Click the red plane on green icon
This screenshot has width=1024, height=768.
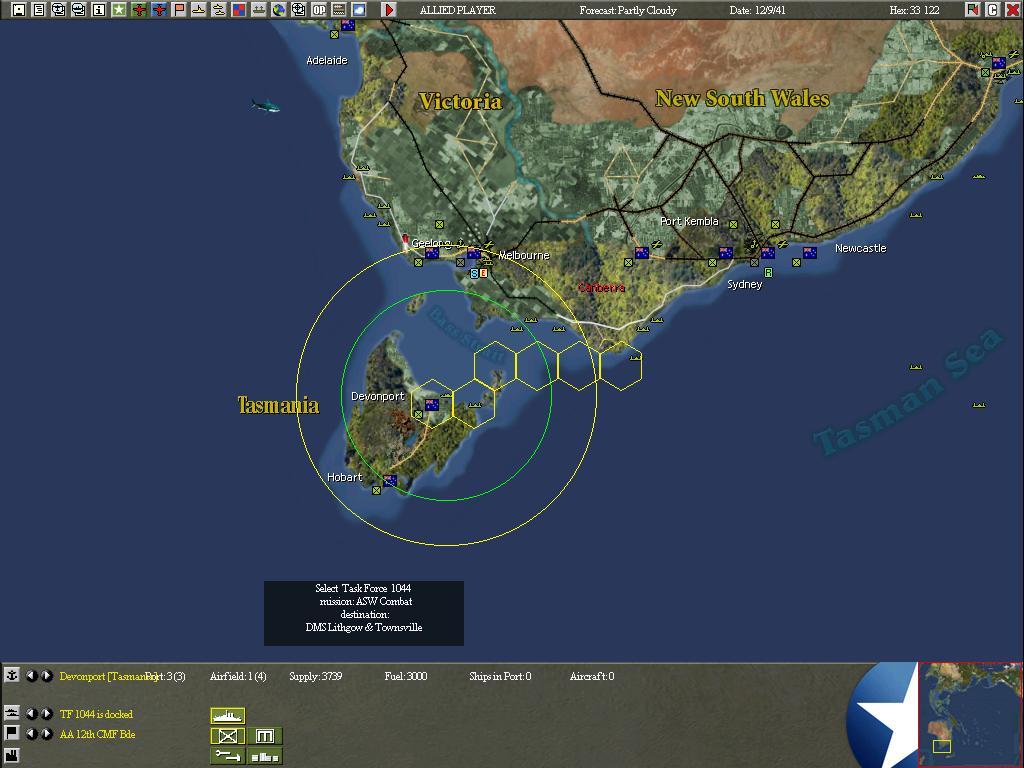click(139, 10)
